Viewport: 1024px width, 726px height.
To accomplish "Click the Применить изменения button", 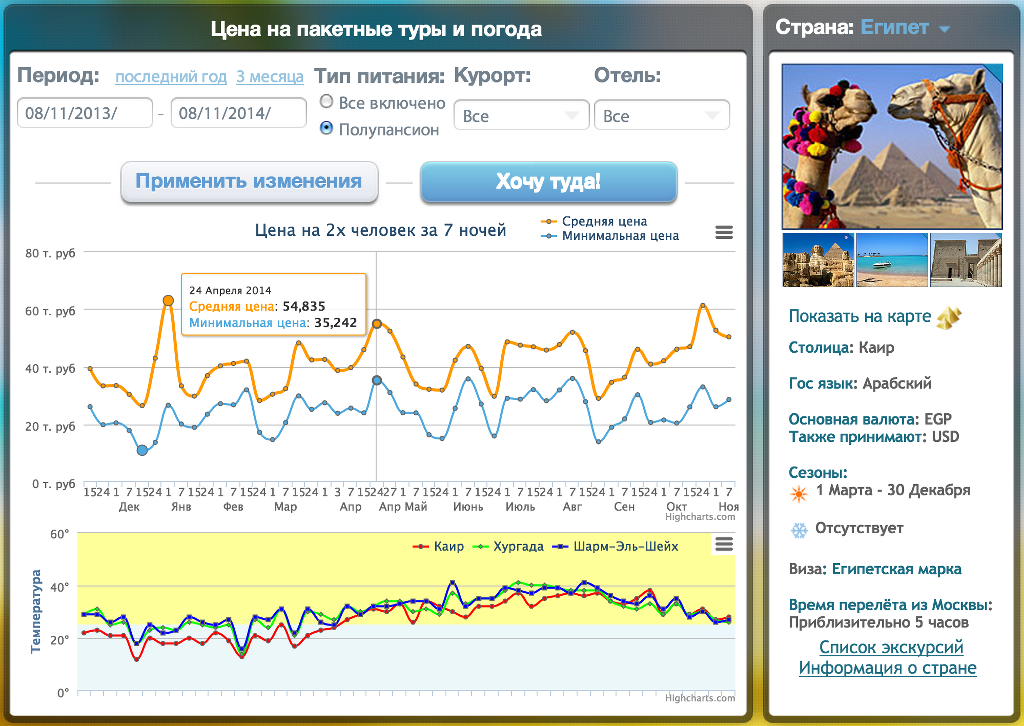I will pyautogui.click(x=249, y=182).
